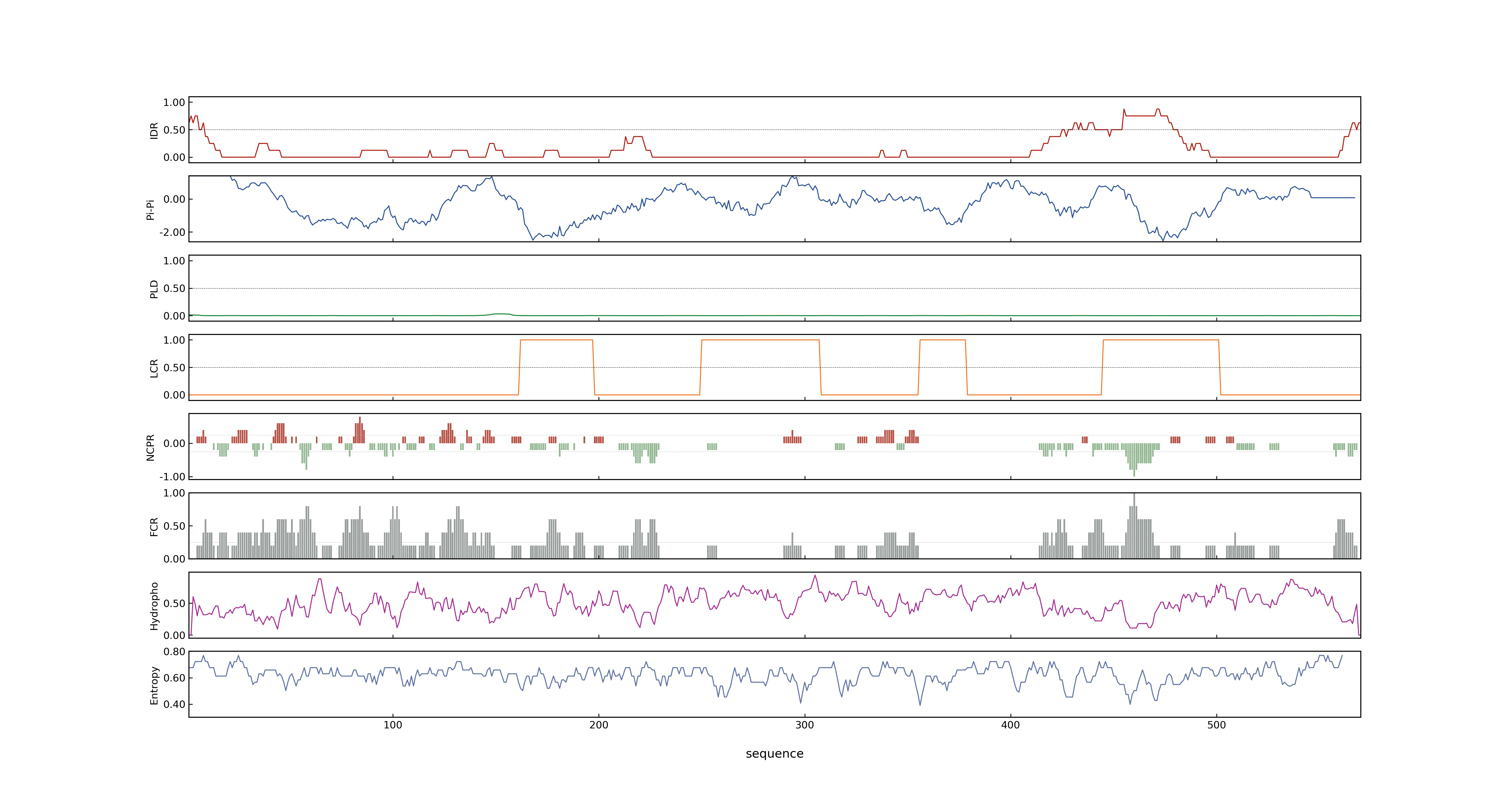Viewport: 1512px width, 806px height.
Task: Click the 0.50 tick on FCR axis
Action: pyautogui.click(x=174, y=526)
